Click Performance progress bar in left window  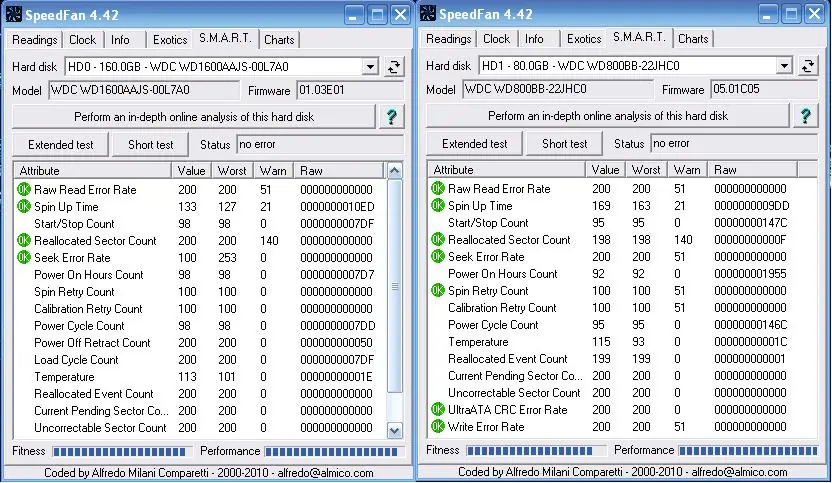point(334,452)
